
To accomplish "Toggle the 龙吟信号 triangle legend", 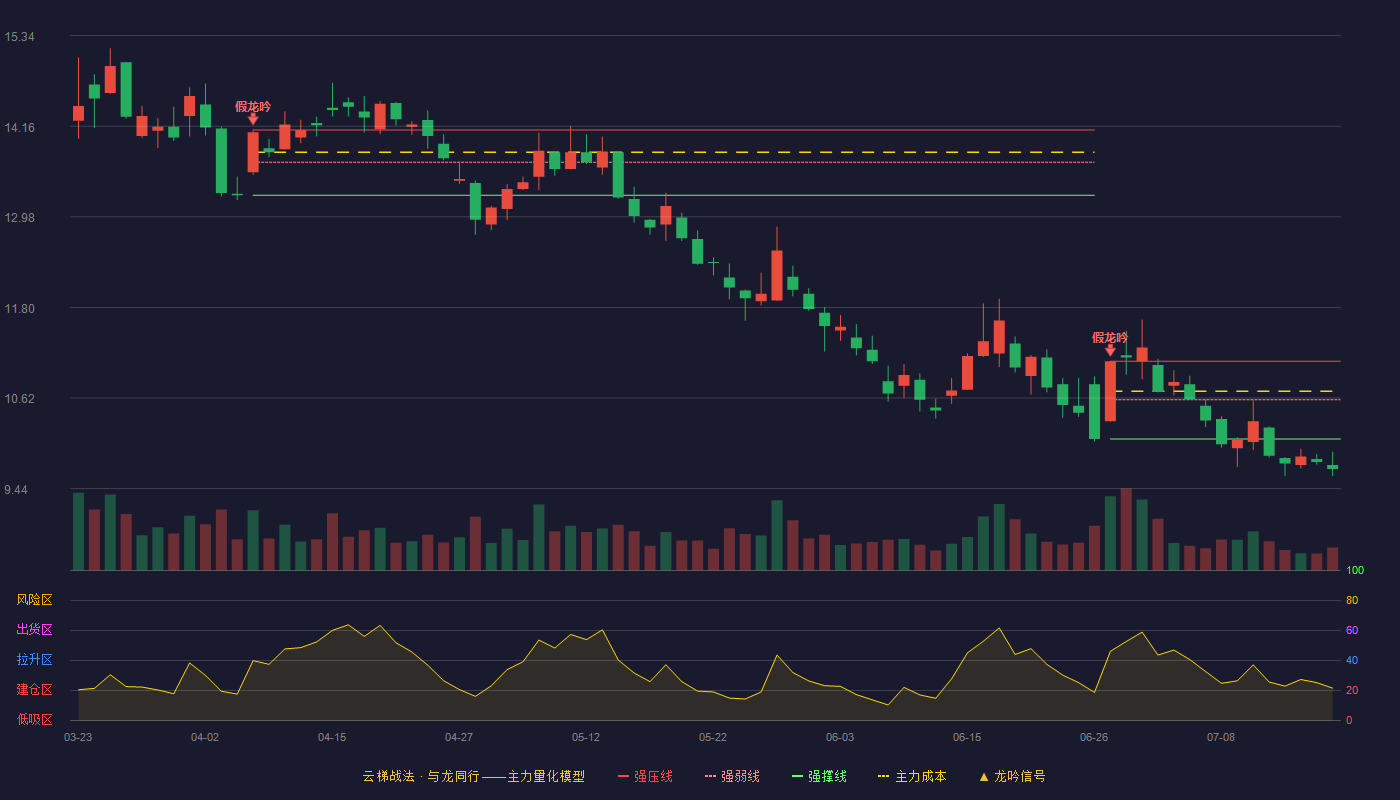I will 1012,776.
